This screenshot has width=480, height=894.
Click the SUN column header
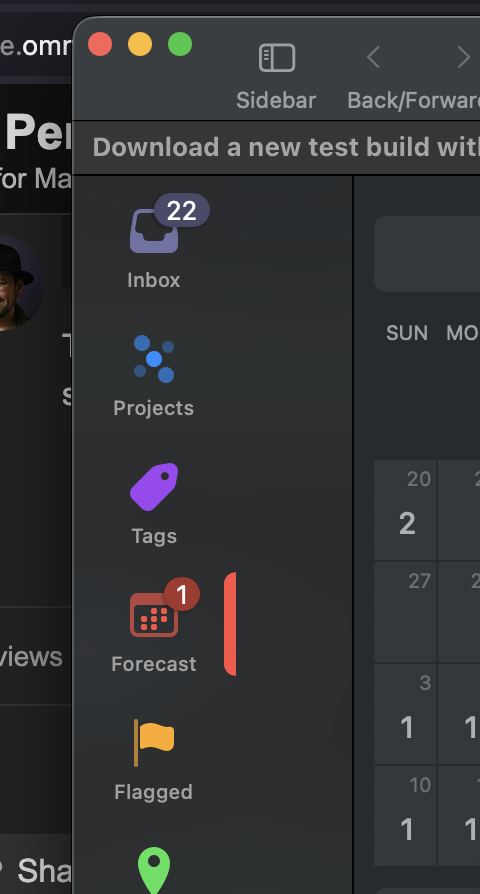point(407,334)
